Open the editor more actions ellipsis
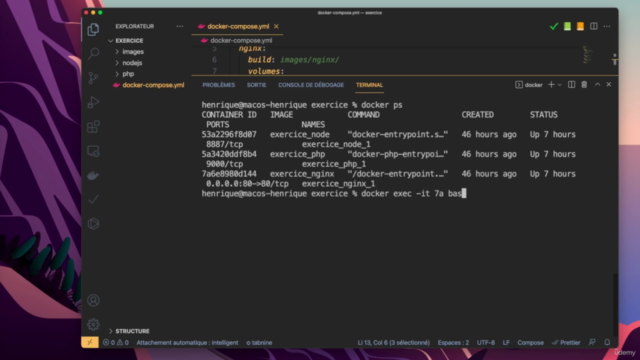This screenshot has height=360, width=640. pos(607,27)
